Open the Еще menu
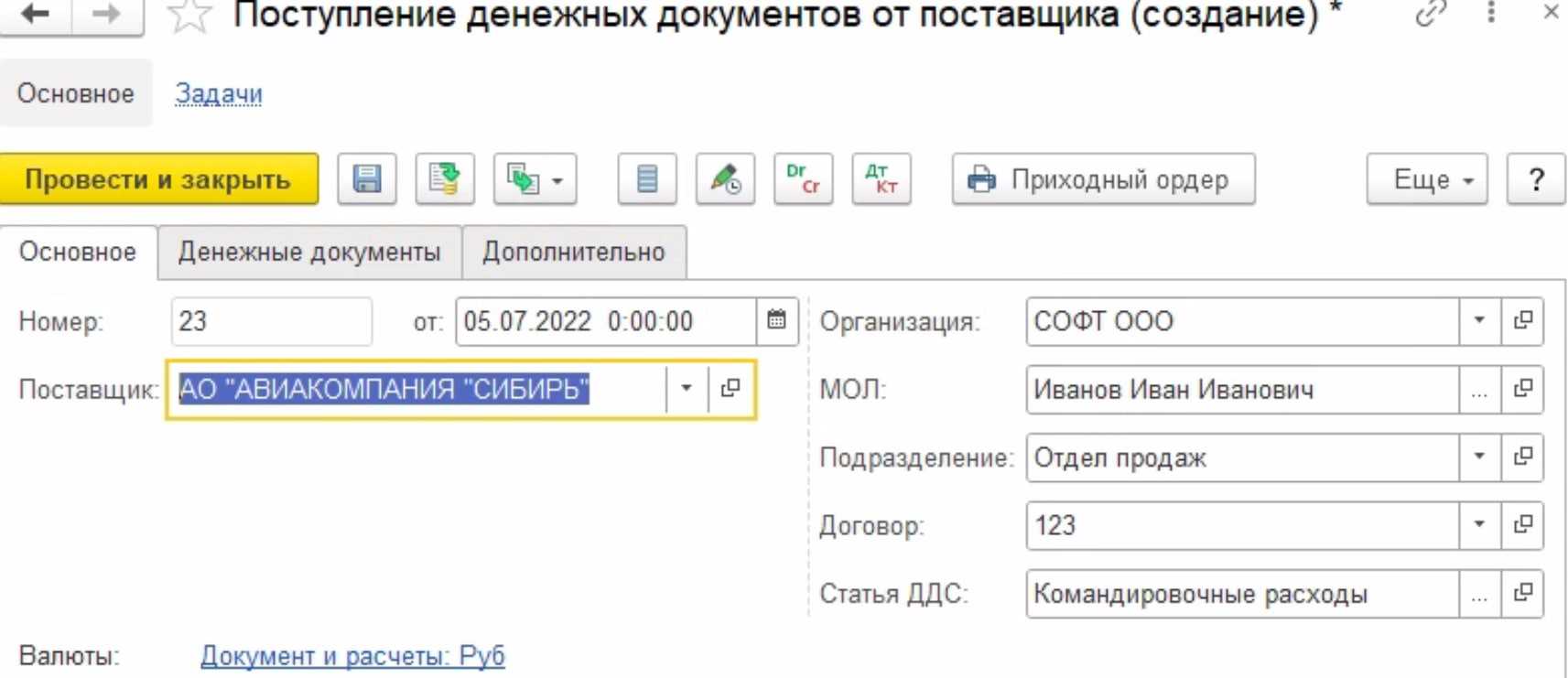Image resolution: width=1568 pixels, height=678 pixels. (x=1427, y=178)
